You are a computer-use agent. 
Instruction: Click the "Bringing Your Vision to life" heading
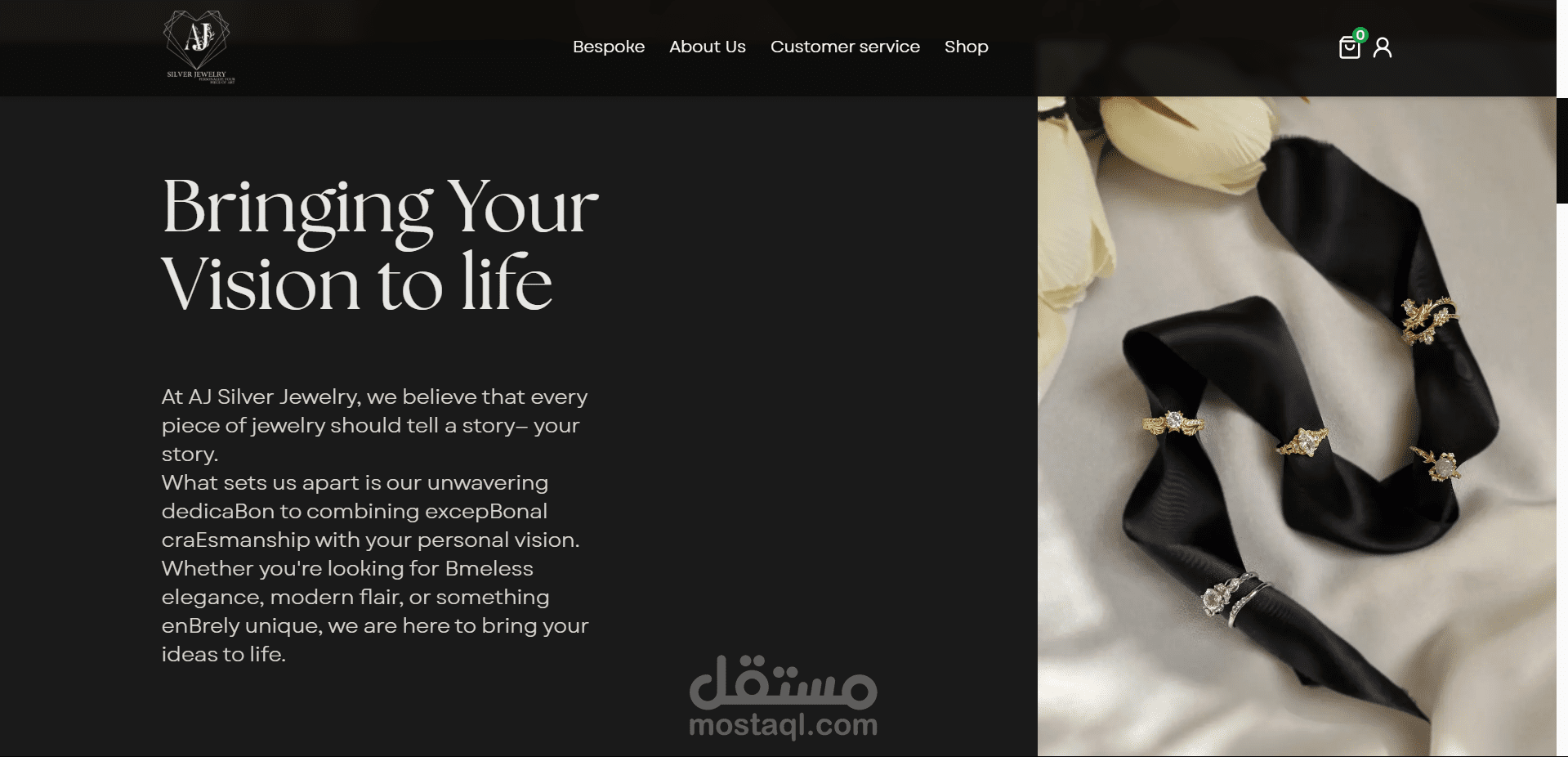380,244
